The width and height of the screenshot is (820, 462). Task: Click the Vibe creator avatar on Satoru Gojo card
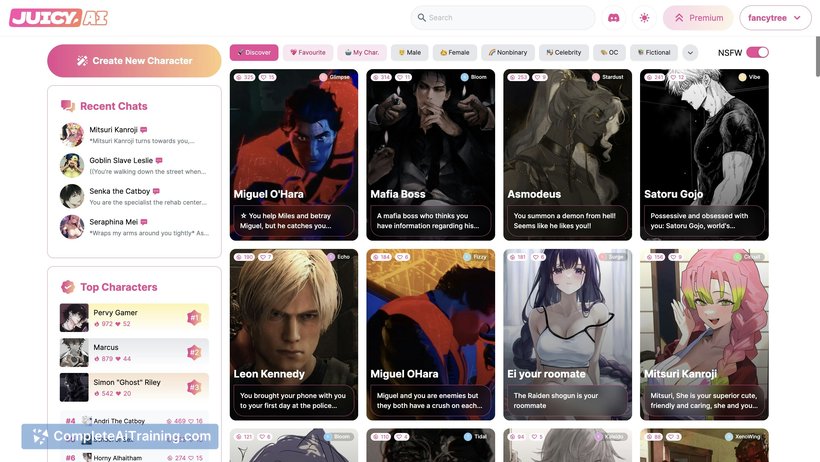coord(742,77)
